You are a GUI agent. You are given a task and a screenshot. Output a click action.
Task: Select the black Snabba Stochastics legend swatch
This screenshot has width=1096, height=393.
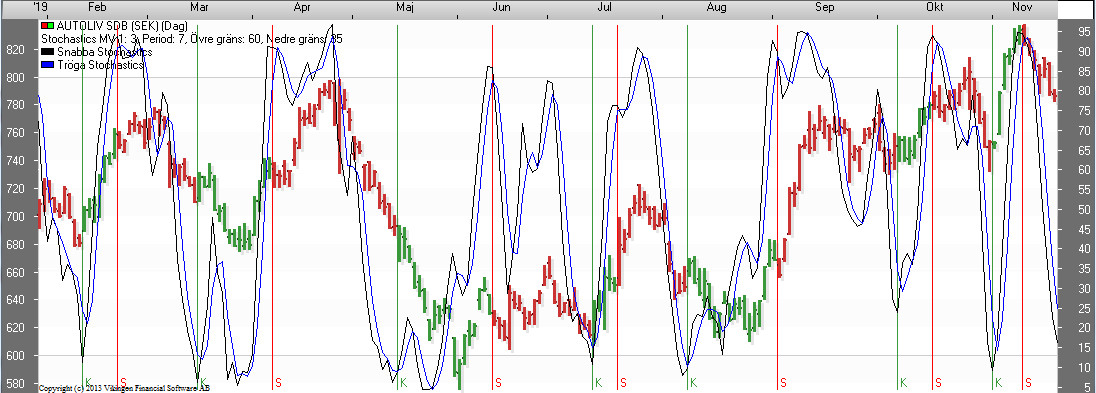point(48,52)
